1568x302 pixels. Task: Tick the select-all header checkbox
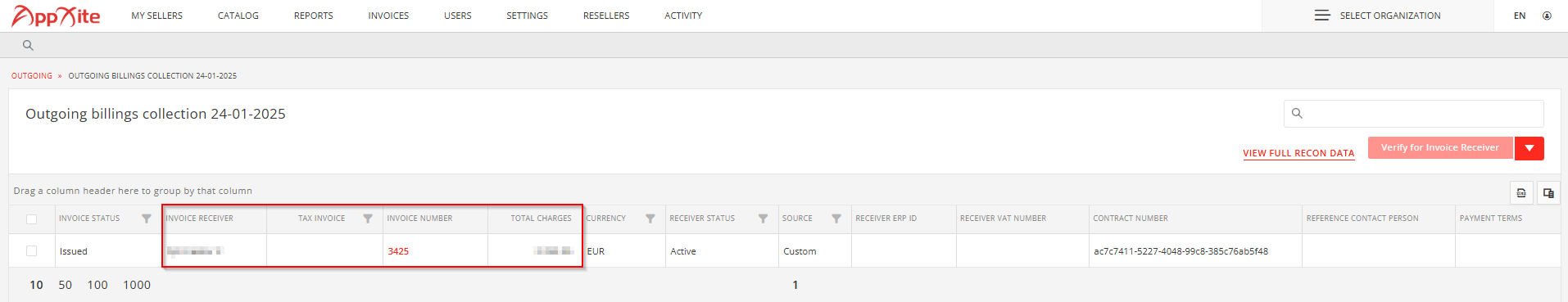click(32, 219)
